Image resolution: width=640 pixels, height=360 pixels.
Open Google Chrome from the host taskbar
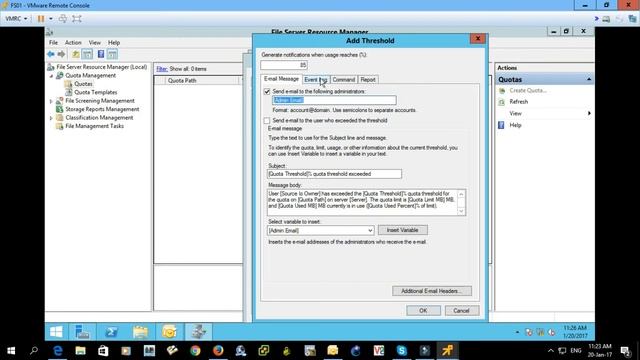coord(195,351)
